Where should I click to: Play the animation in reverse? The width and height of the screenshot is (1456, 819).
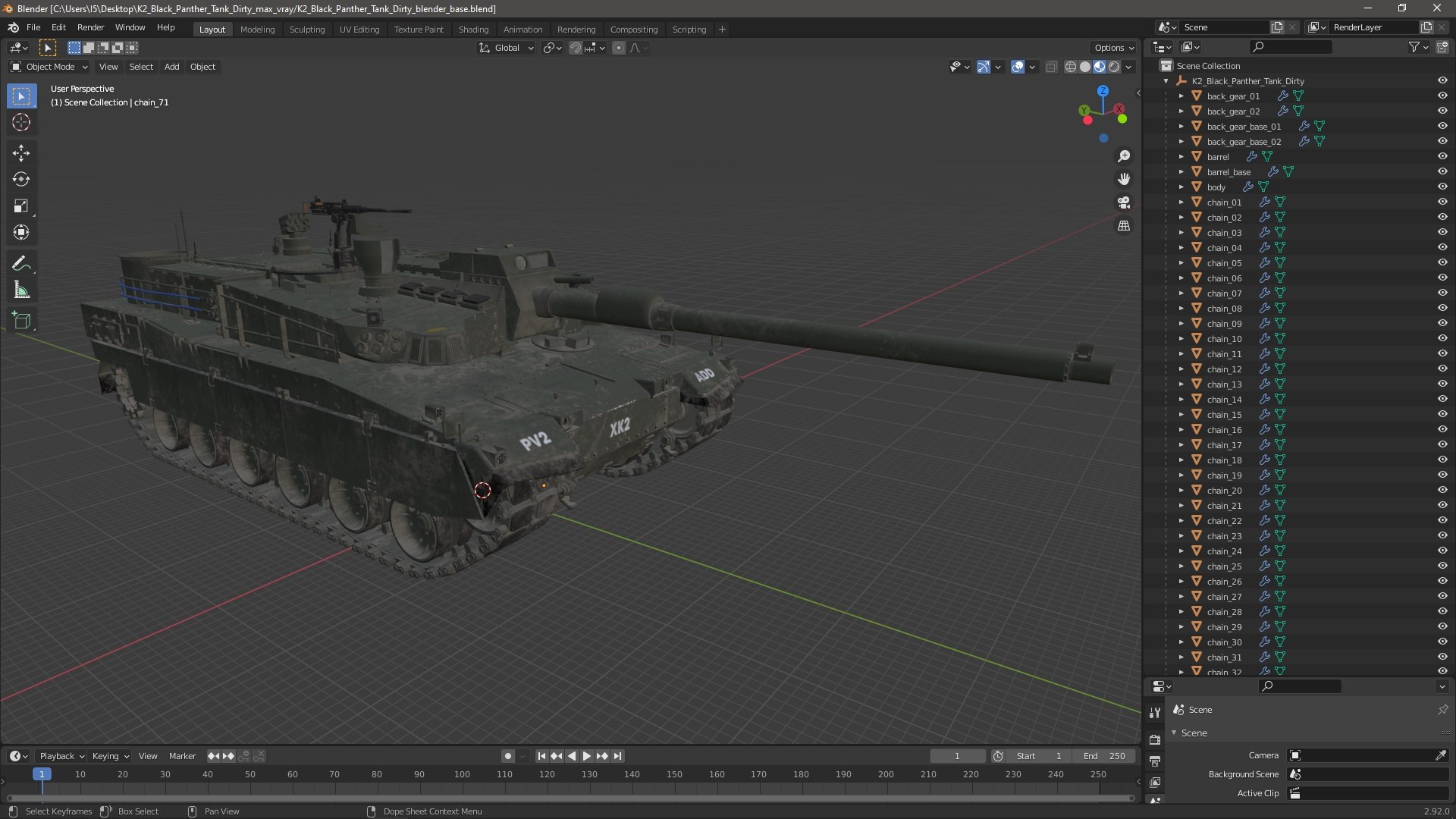pos(572,756)
